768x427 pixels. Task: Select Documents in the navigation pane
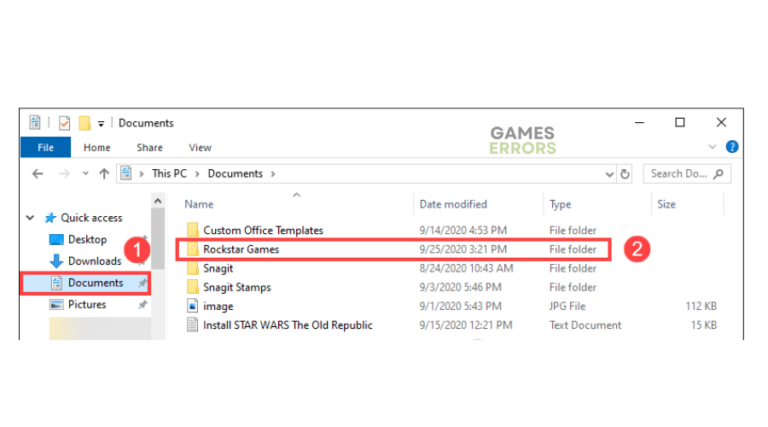coord(94,283)
